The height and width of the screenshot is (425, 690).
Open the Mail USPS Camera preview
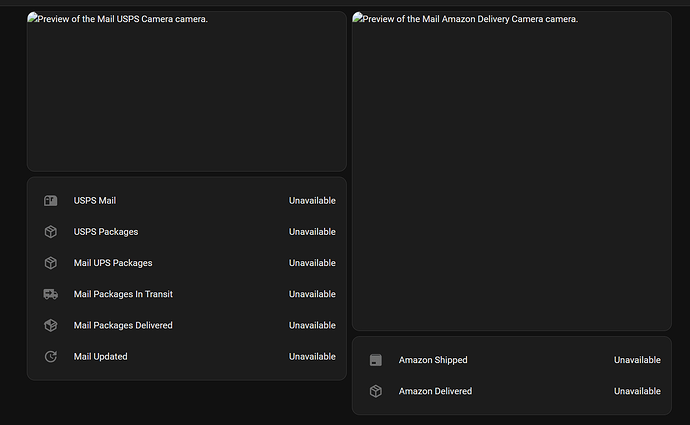click(187, 92)
